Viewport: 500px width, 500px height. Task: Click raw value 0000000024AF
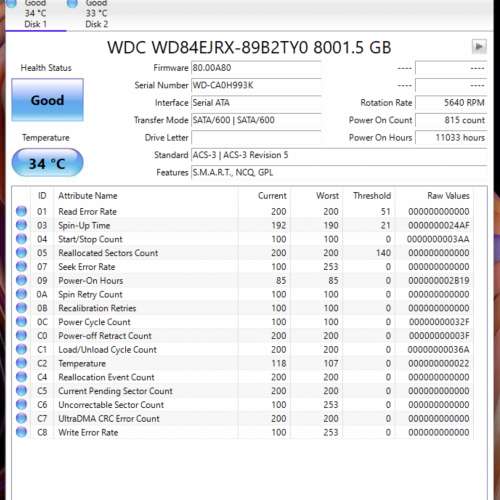coord(439,226)
